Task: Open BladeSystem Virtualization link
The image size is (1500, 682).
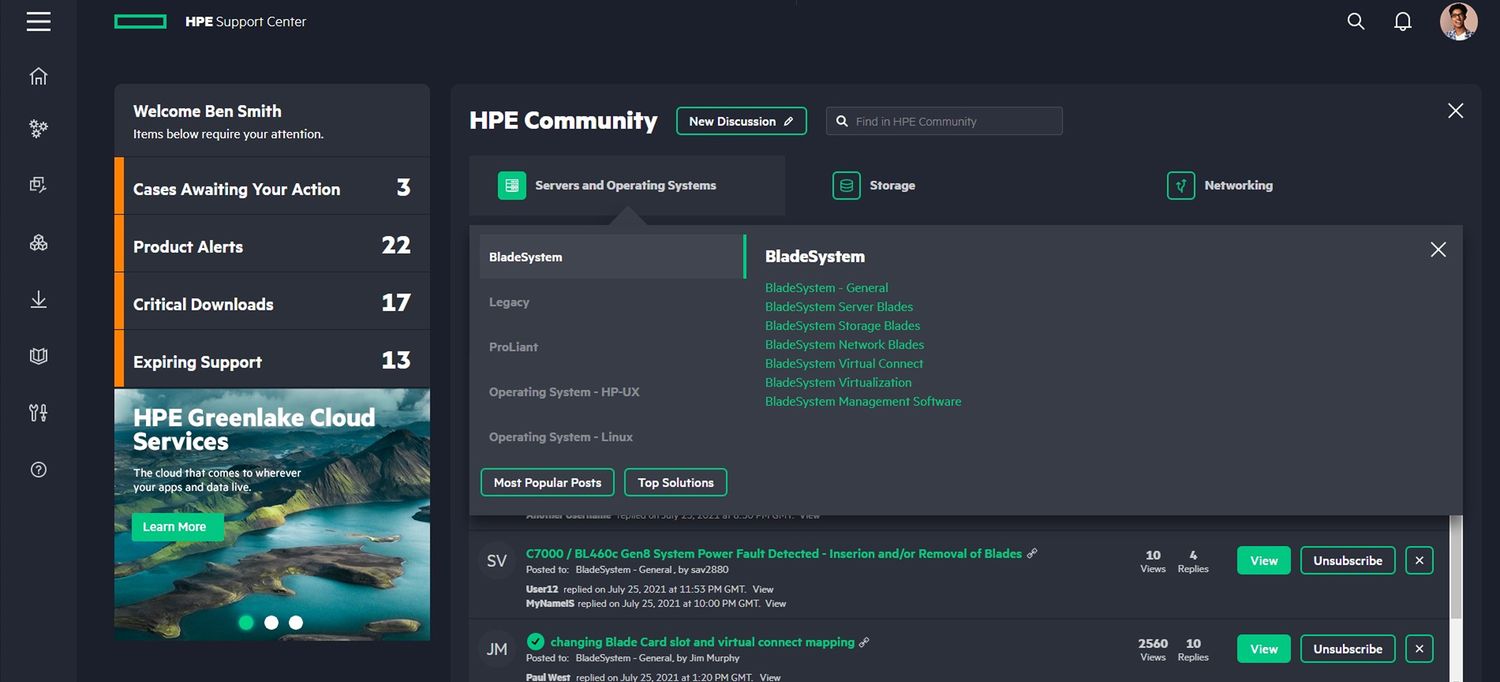Action: tap(838, 382)
